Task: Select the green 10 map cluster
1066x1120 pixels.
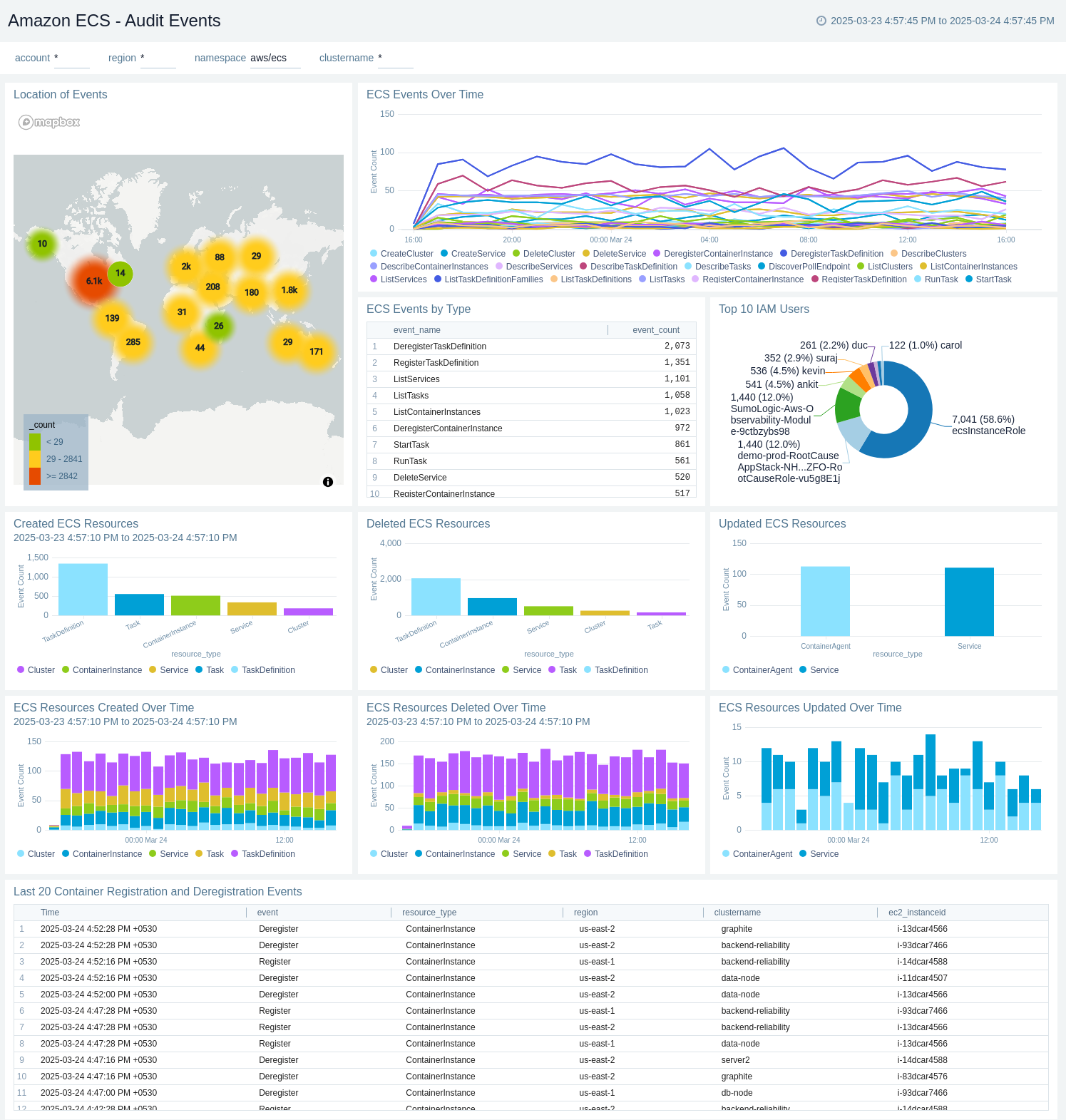Action: point(42,244)
